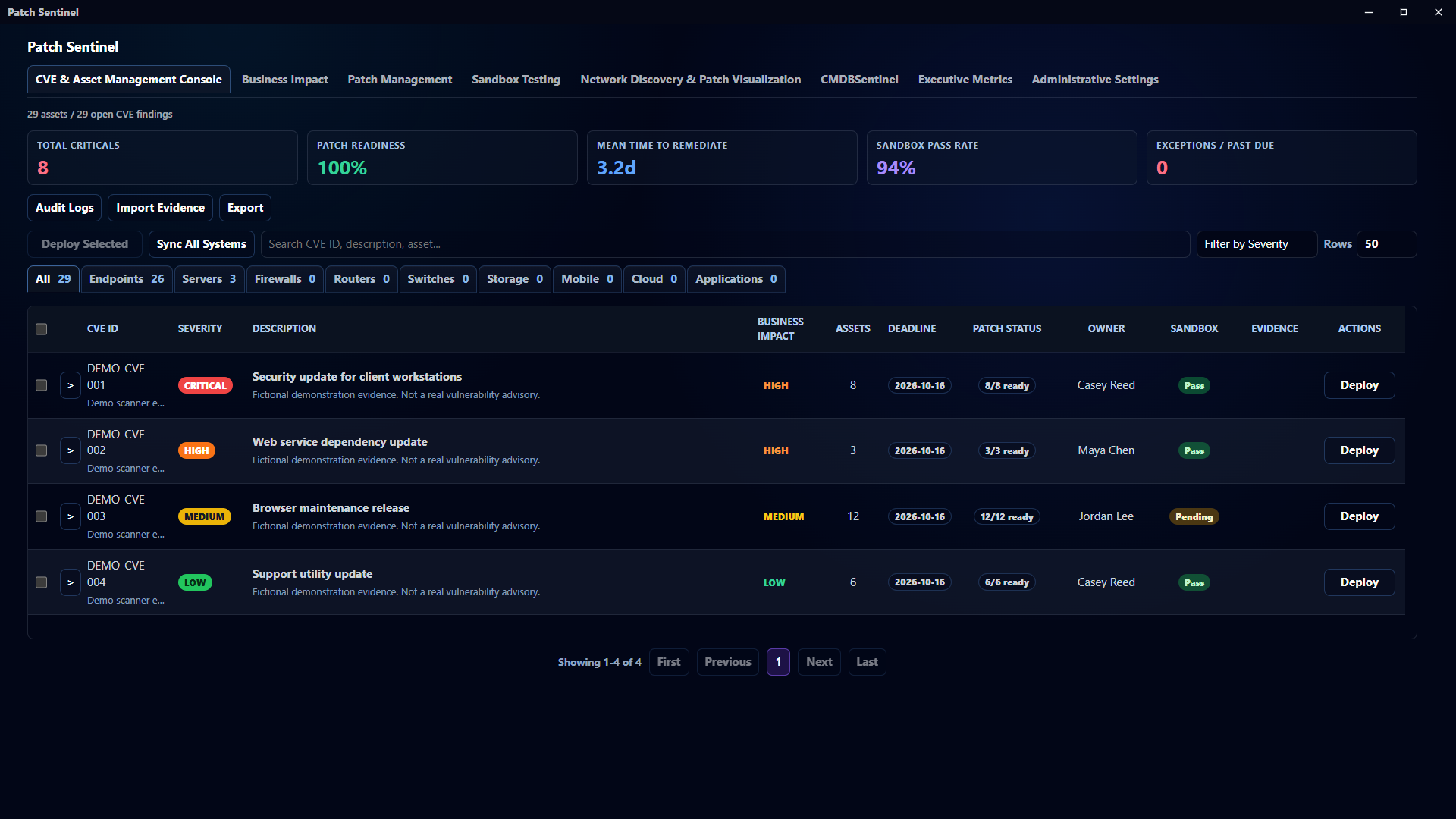Open the Executive Metrics tab

tap(965, 80)
